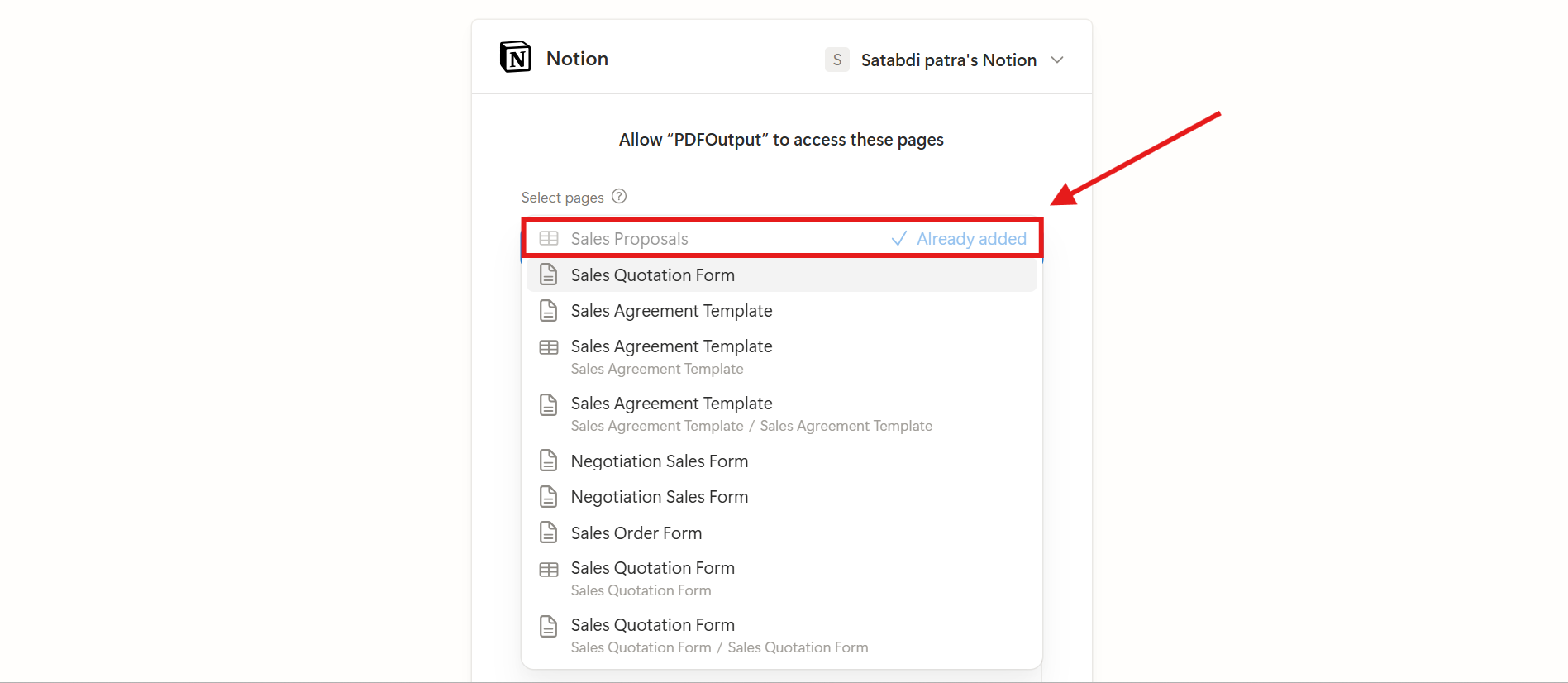Select the nested Sales Quotation Form page
Viewport: 1568px width, 683px height.
tap(652, 625)
